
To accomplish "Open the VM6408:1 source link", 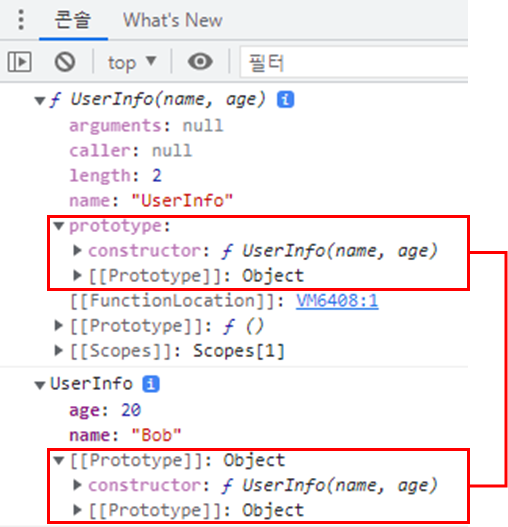I will click(x=337, y=300).
